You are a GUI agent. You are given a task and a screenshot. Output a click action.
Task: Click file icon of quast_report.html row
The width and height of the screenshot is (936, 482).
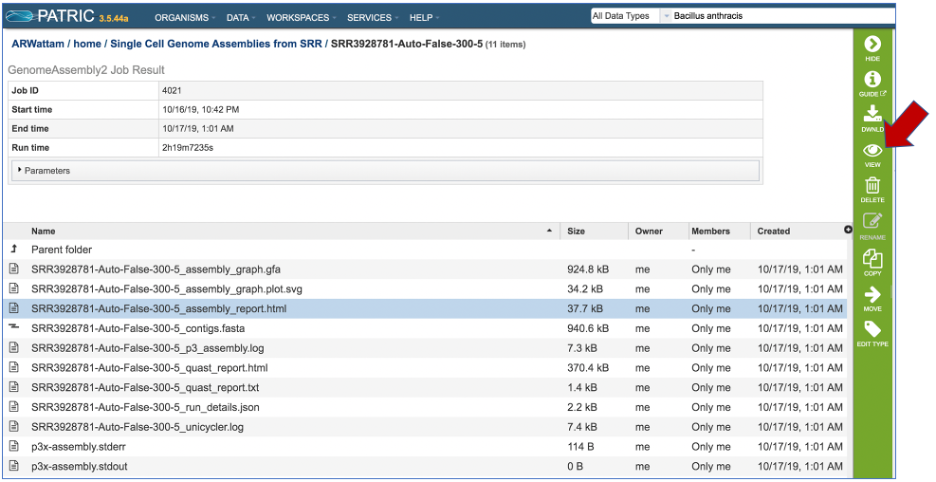point(14,367)
